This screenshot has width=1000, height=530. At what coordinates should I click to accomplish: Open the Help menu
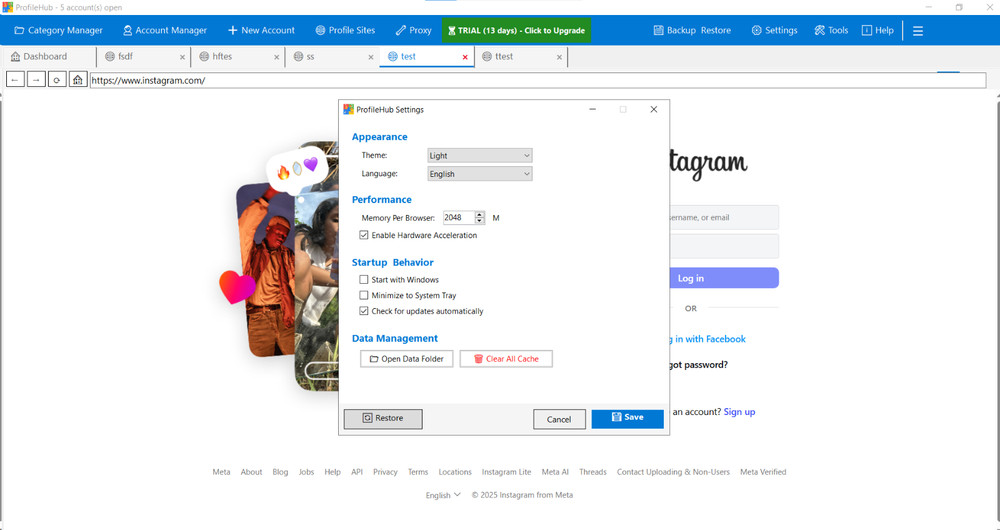(878, 30)
